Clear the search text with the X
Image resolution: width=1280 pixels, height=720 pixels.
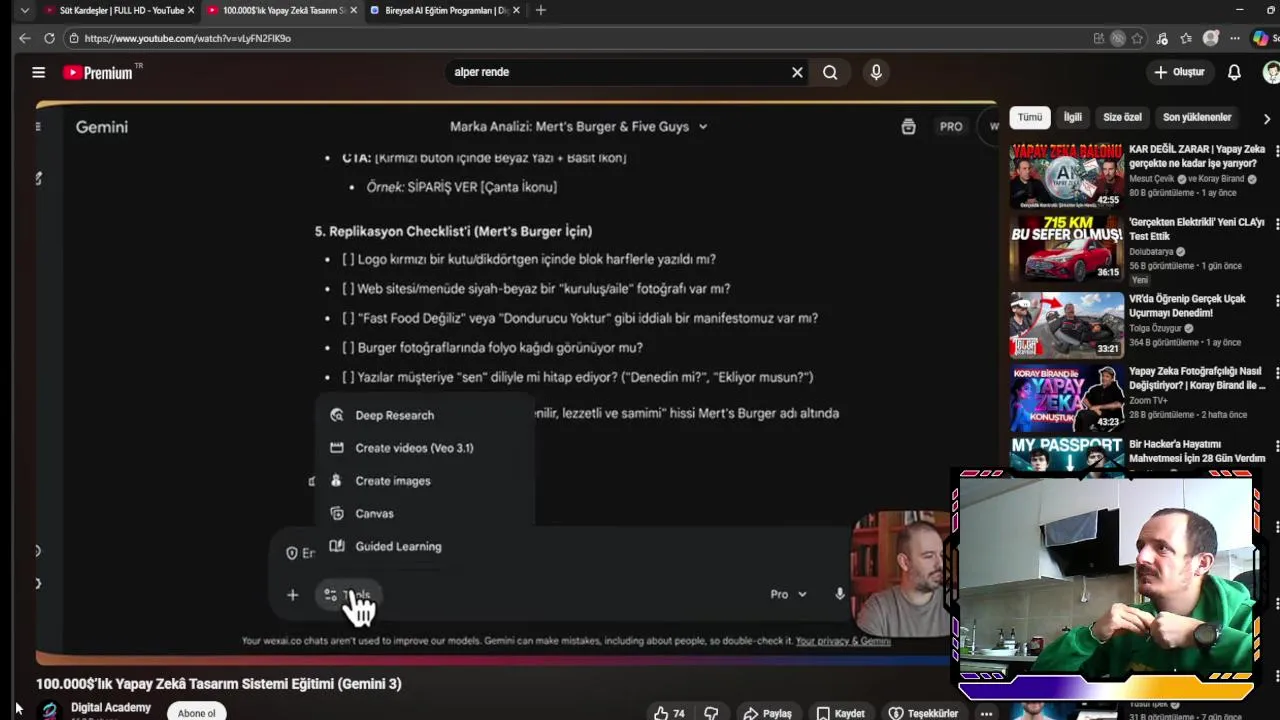[x=797, y=72]
